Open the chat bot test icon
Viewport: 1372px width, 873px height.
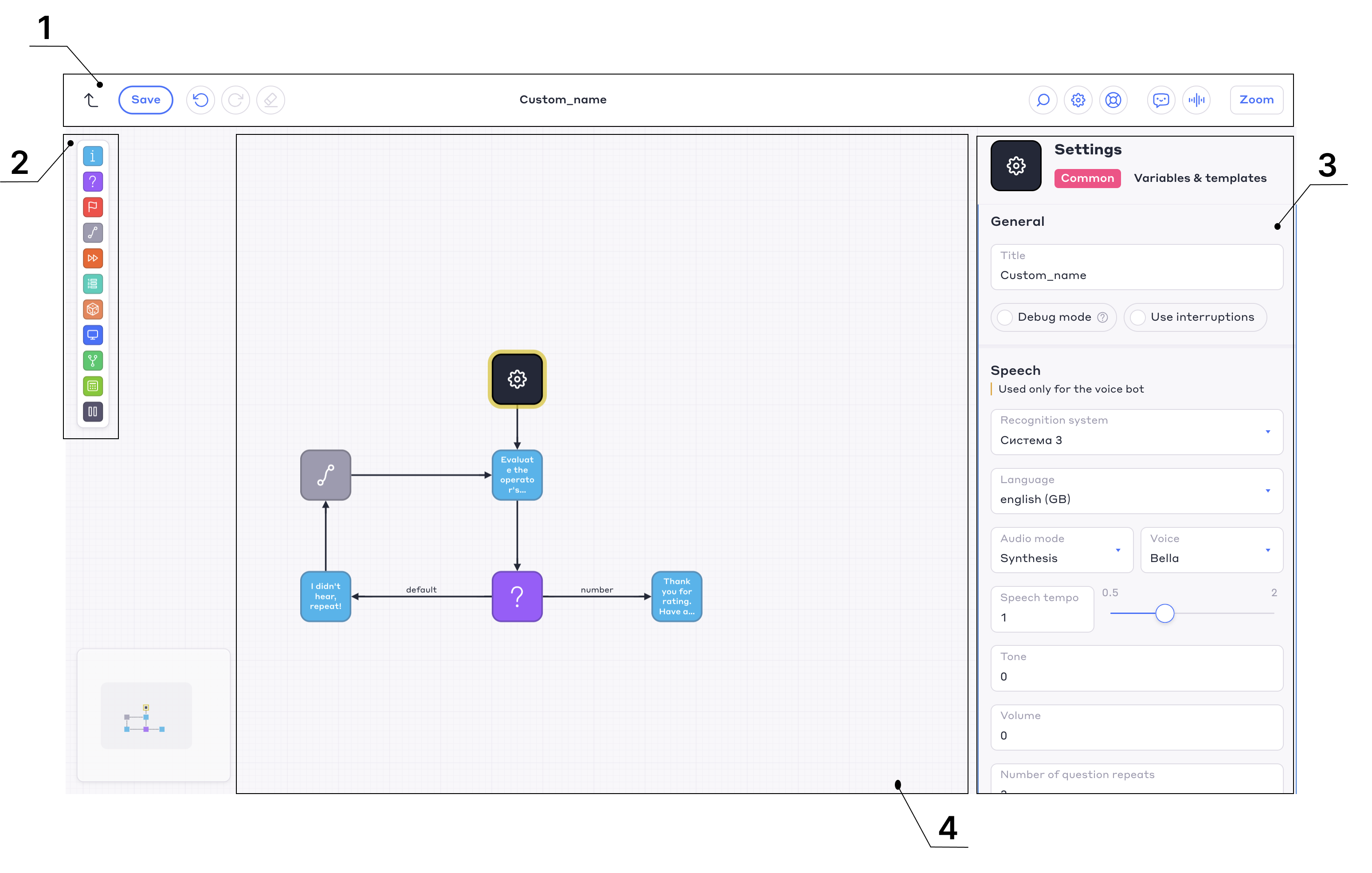pos(1160,100)
